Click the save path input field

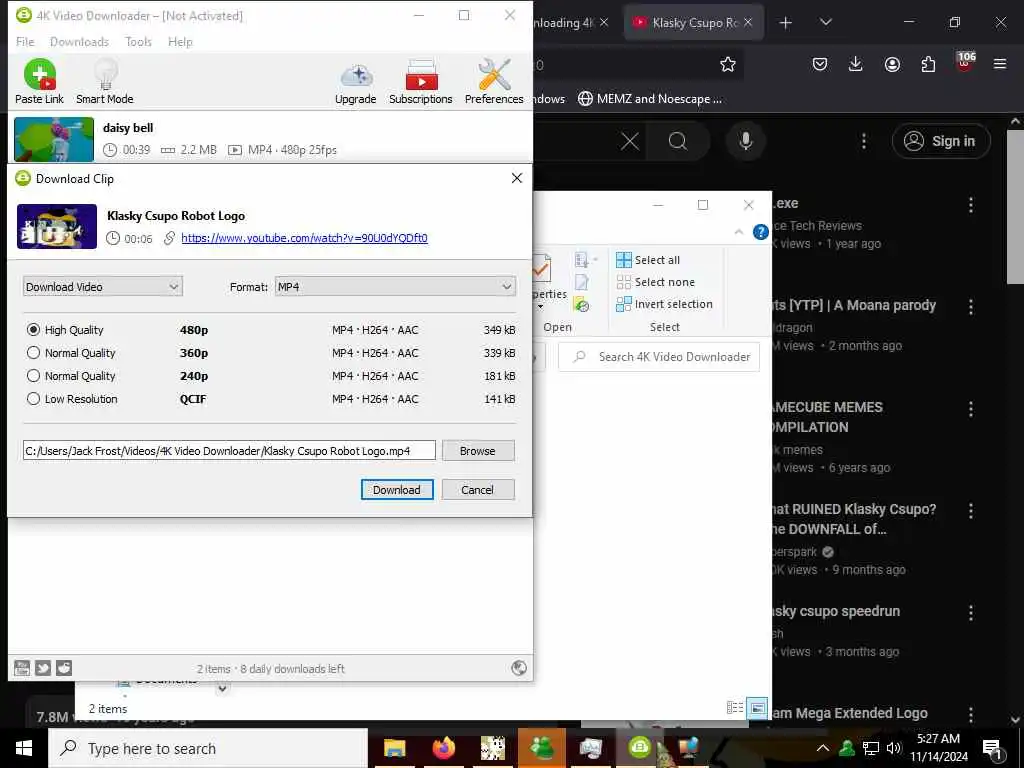coord(229,451)
